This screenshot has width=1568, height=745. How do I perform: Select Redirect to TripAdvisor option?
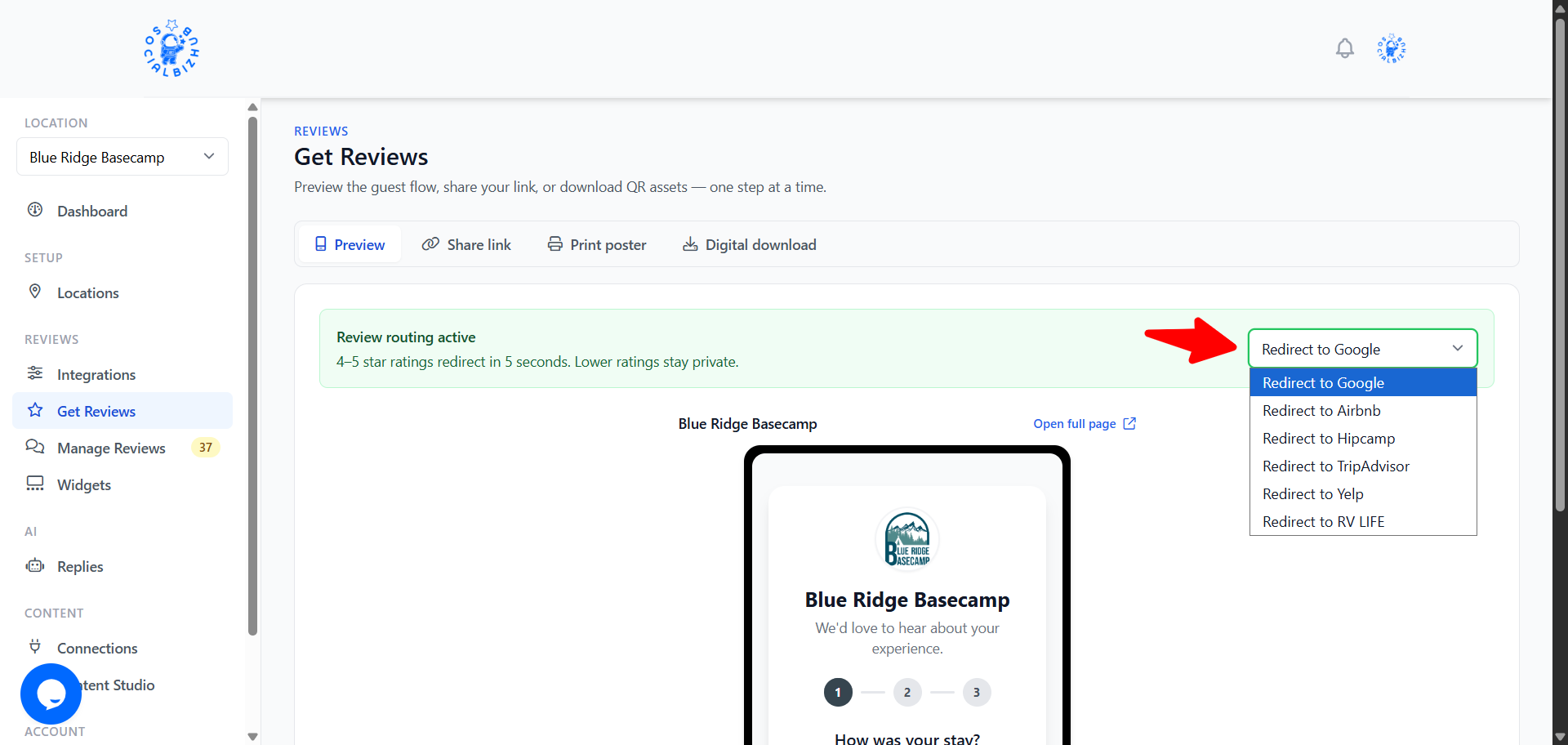(x=1363, y=466)
